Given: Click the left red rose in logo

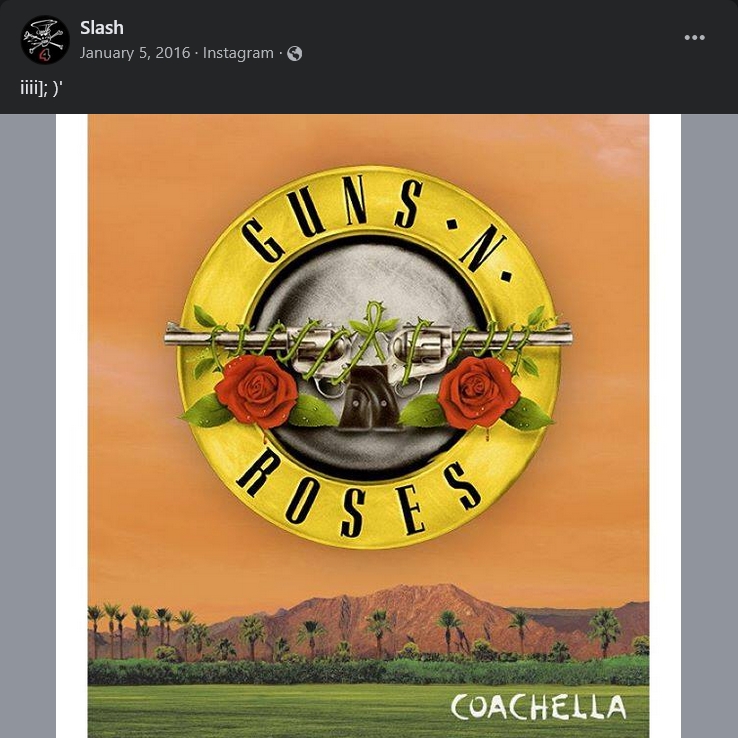Looking at the screenshot, I should point(257,392).
